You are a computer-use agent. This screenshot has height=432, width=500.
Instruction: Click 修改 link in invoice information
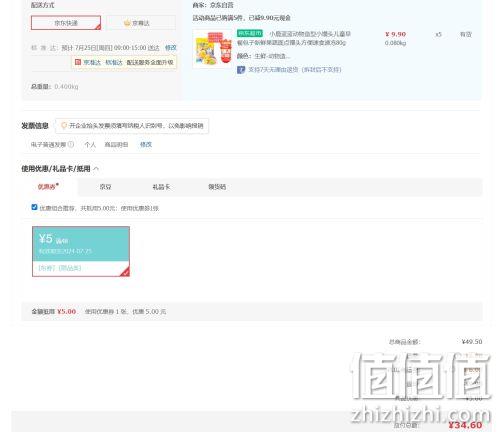(x=146, y=144)
